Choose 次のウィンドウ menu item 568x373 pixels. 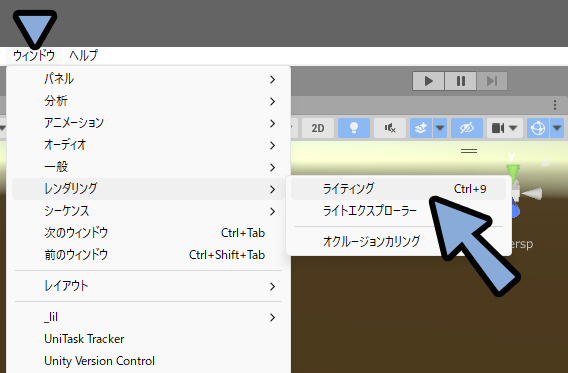coord(148,233)
